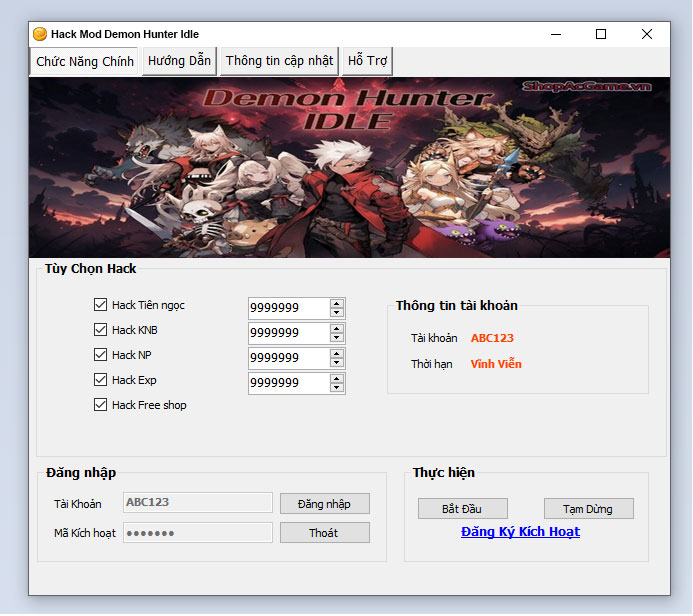The height and width of the screenshot is (616, 693).
Task: Disable the Hack Exp checkbox
Action: [x=100, y=380]
